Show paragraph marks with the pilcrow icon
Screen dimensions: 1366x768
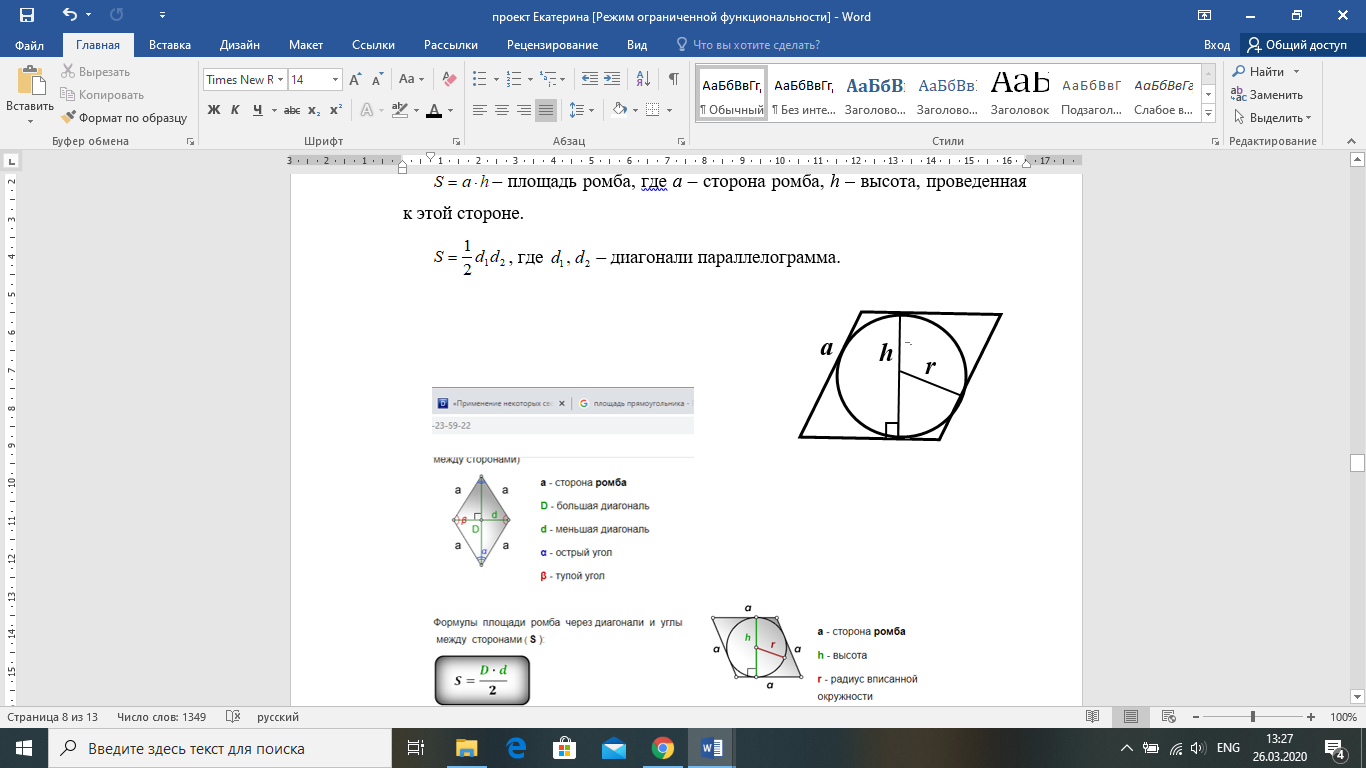674,79
